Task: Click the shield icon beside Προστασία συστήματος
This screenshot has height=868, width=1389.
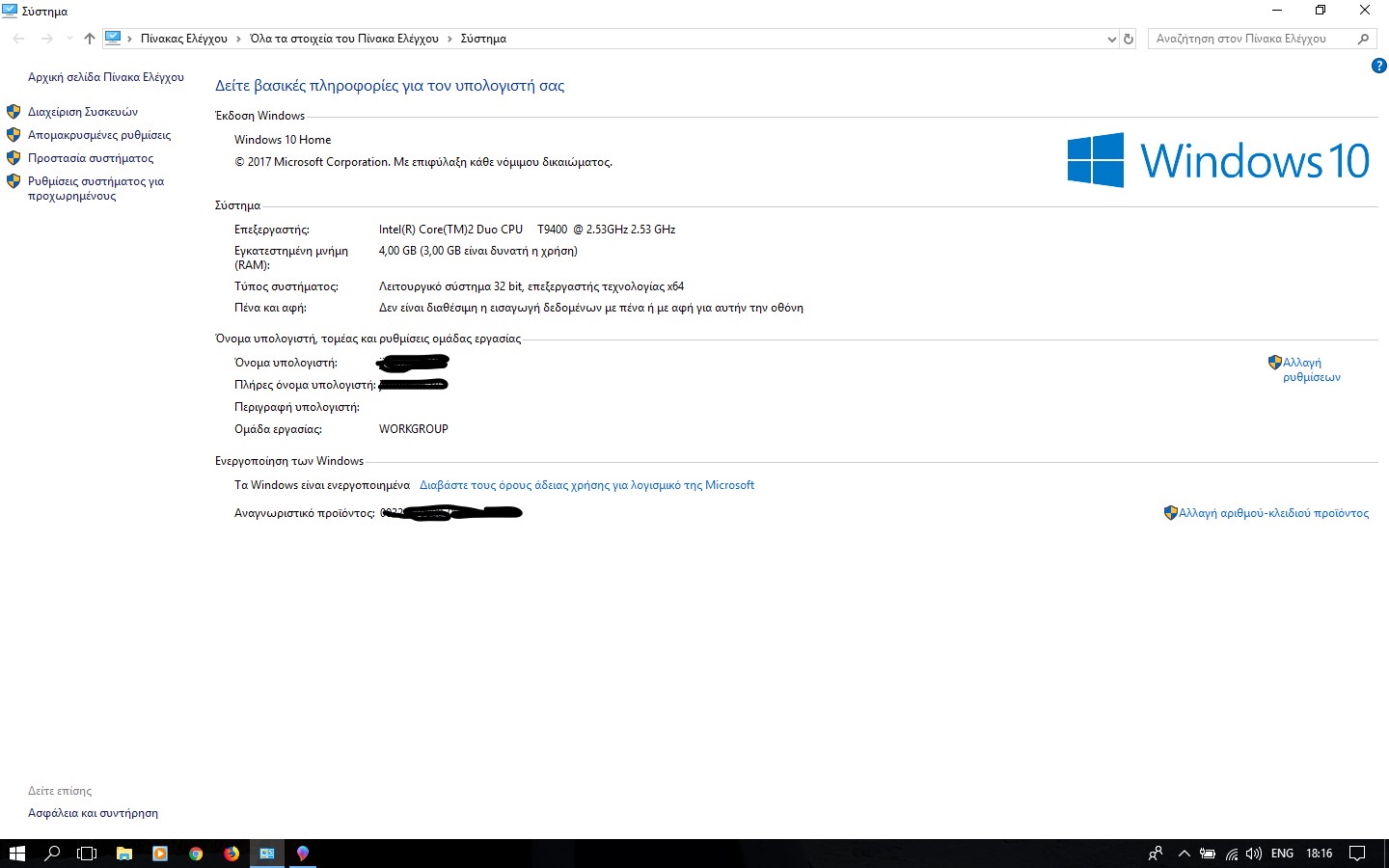Action: [x=14, y=158]
